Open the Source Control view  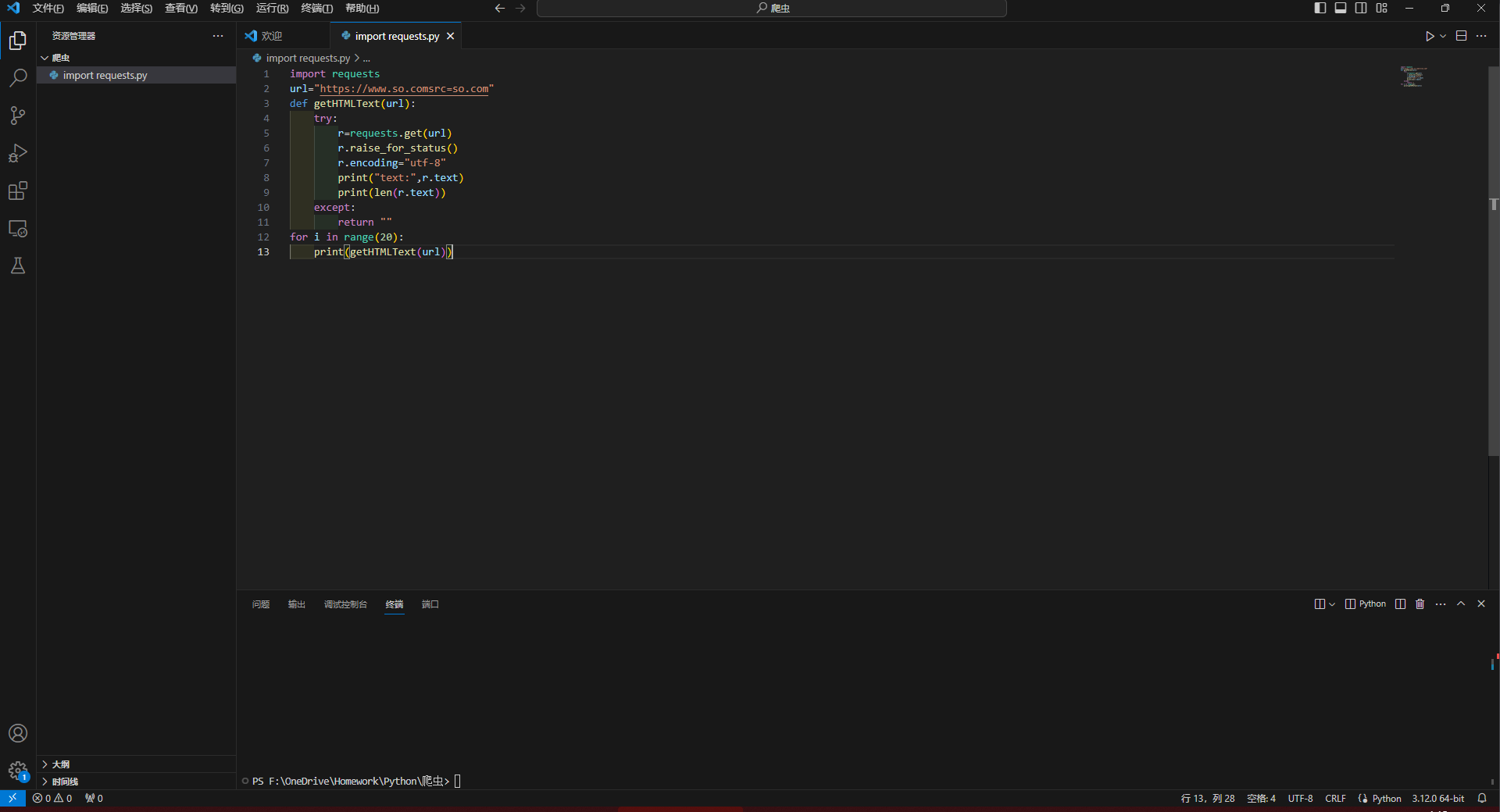coord(18,116)
